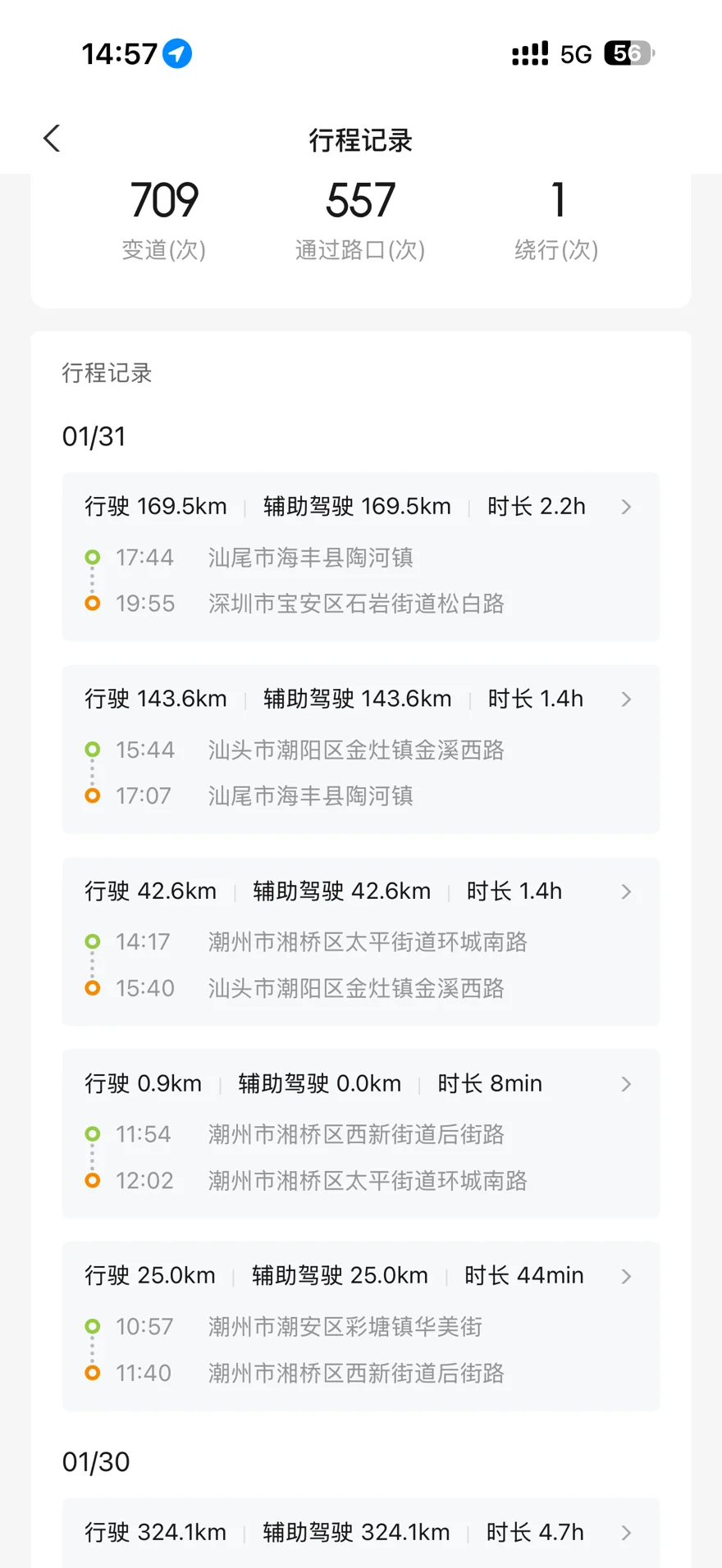The image size is (722, 1568).
Task: Tap green start dot at 10:57
Action: (93, 1326)
